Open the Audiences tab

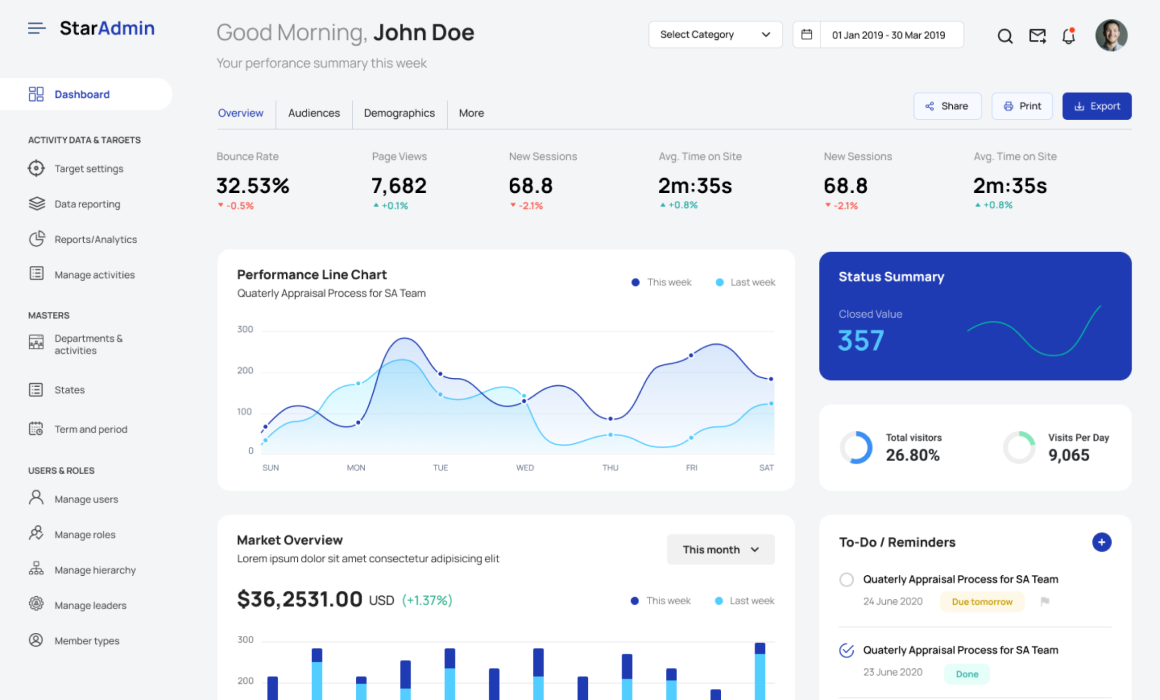(x=314, y=113)
